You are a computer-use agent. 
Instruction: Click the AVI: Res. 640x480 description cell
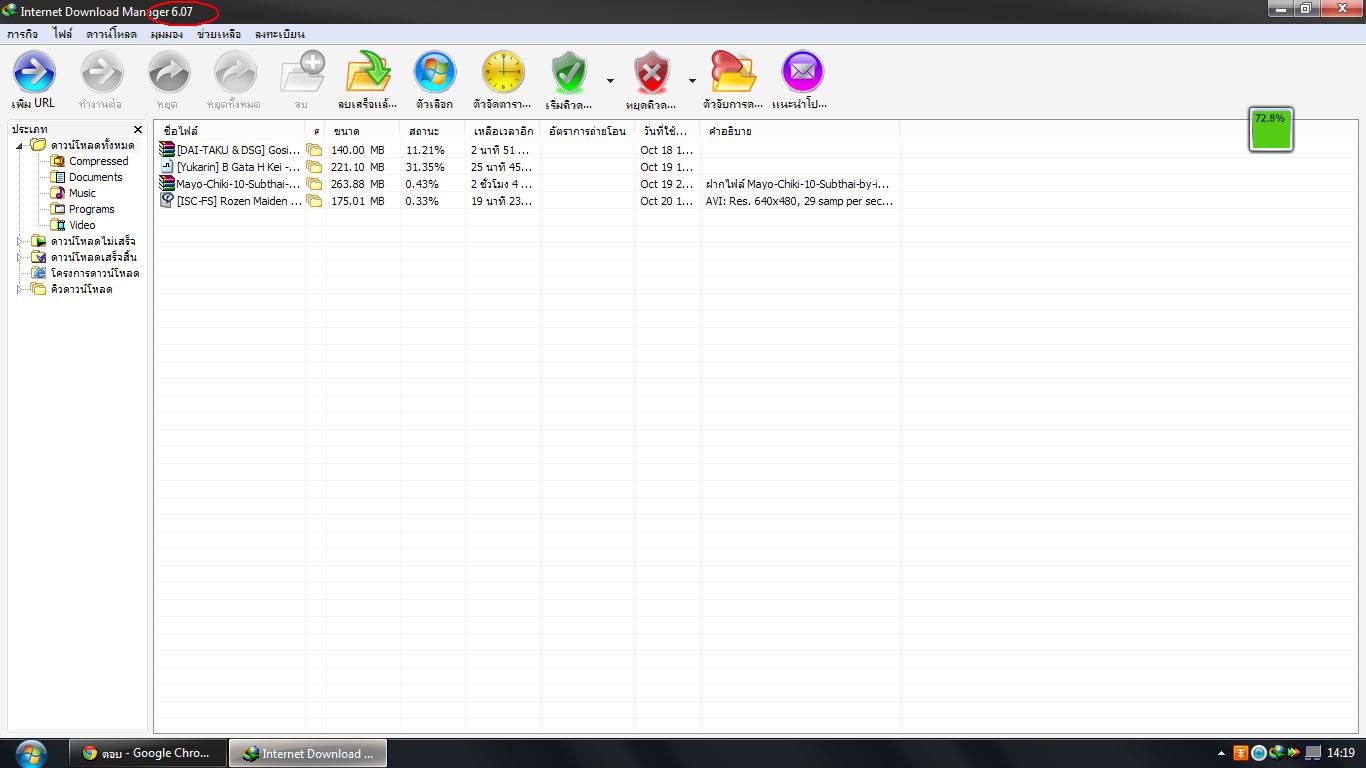(x=799, y=201)
